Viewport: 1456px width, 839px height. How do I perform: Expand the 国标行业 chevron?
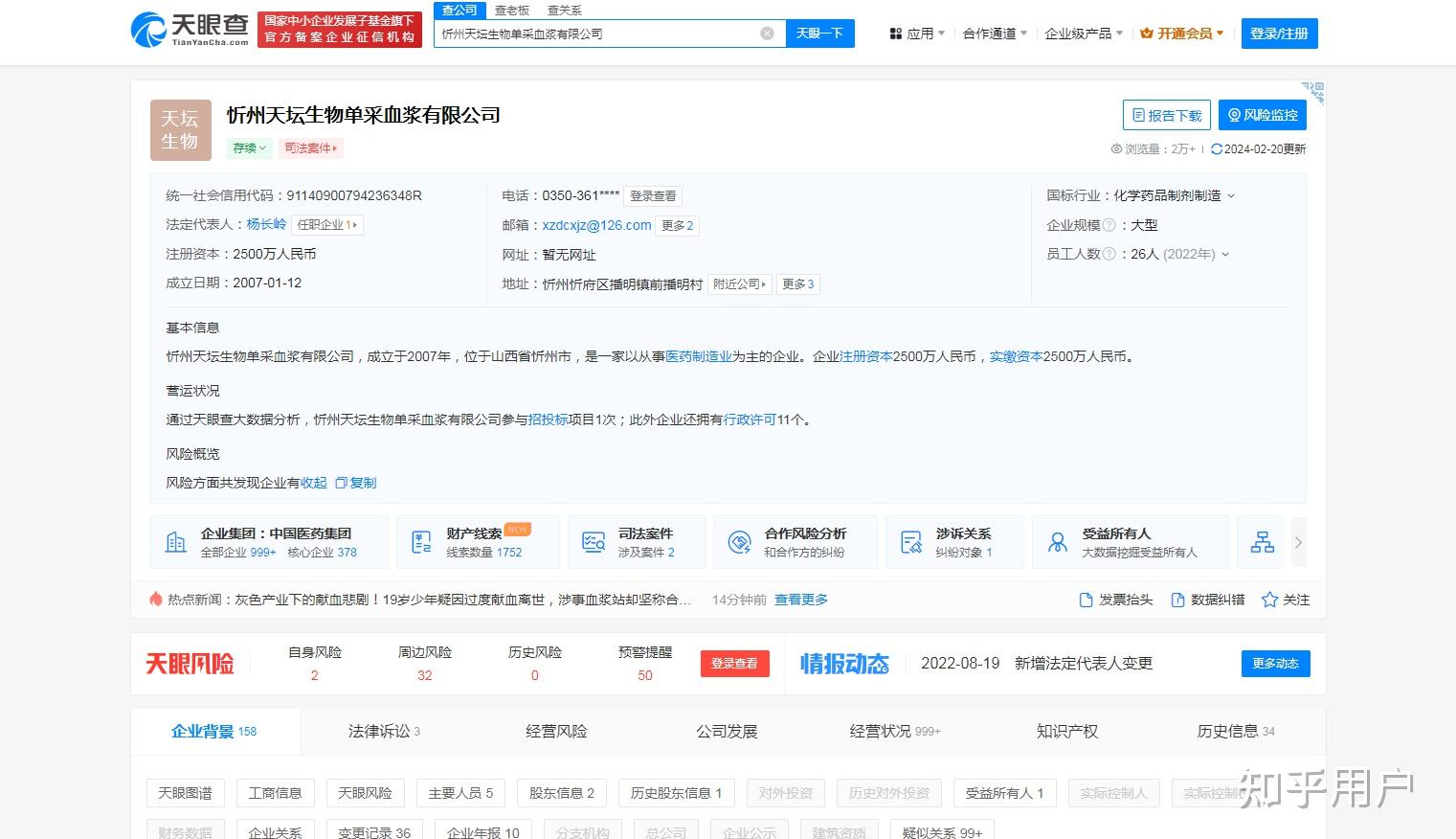coord(1231,196)
